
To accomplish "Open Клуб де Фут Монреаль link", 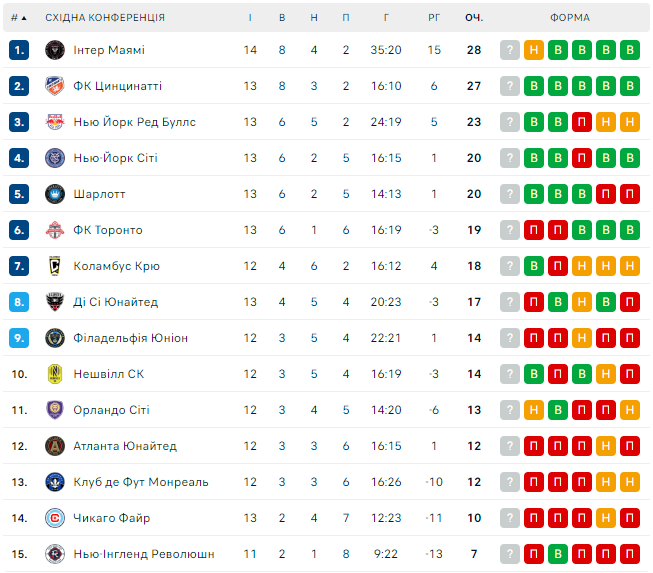I will click(140, 482).
